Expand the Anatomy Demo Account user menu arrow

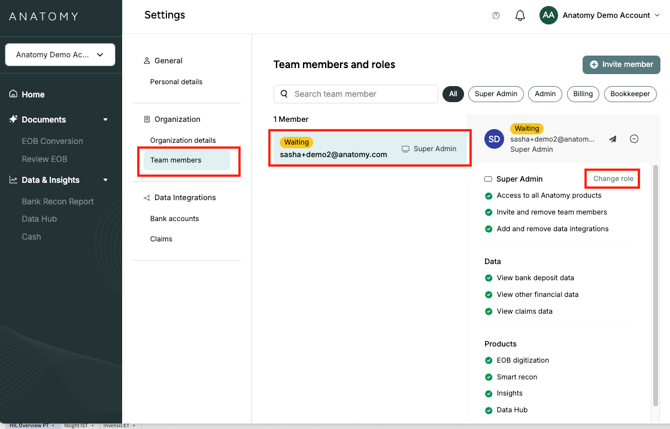(657, 15)
